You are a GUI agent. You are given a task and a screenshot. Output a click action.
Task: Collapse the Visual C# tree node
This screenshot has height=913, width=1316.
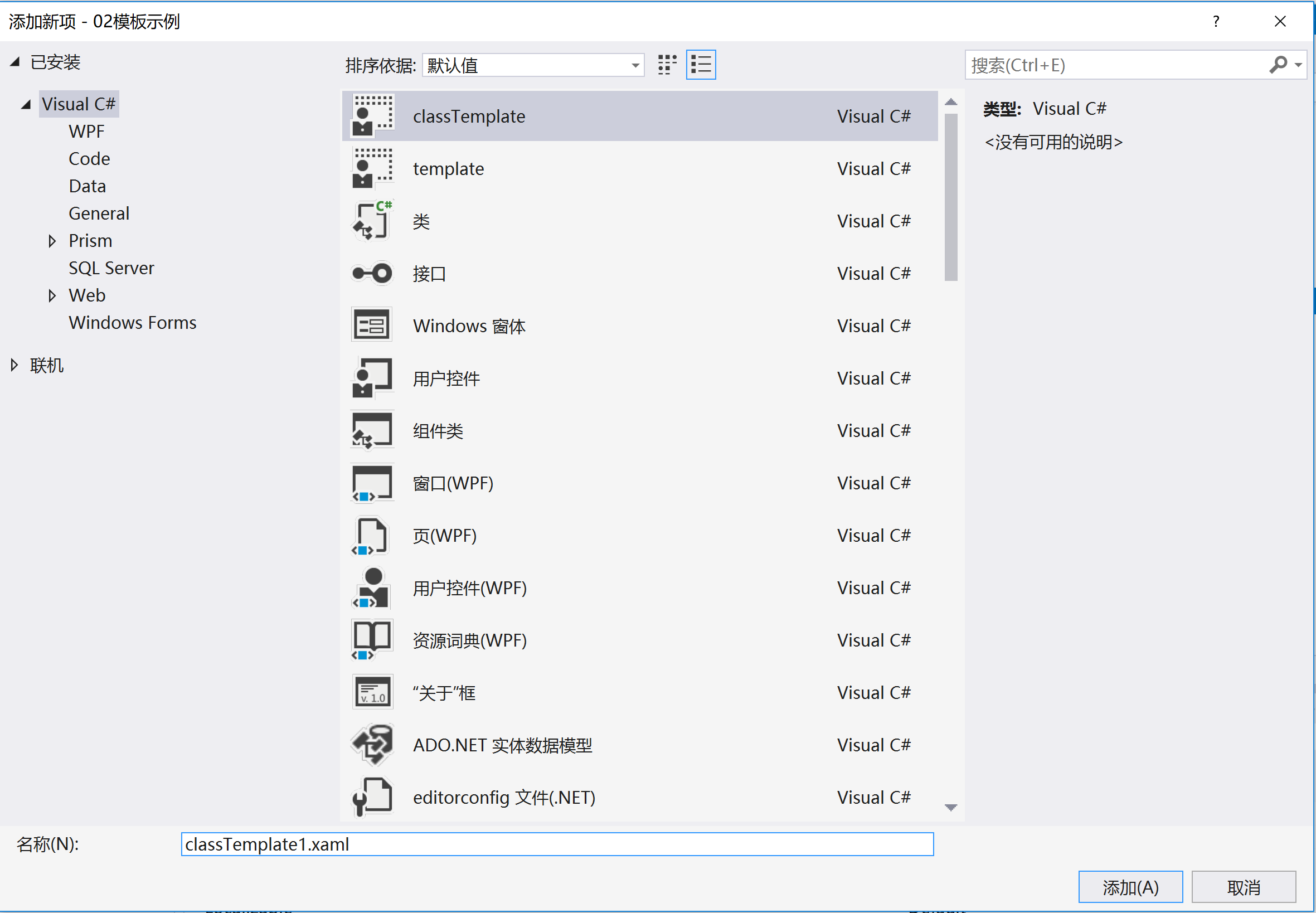(26, 104)
